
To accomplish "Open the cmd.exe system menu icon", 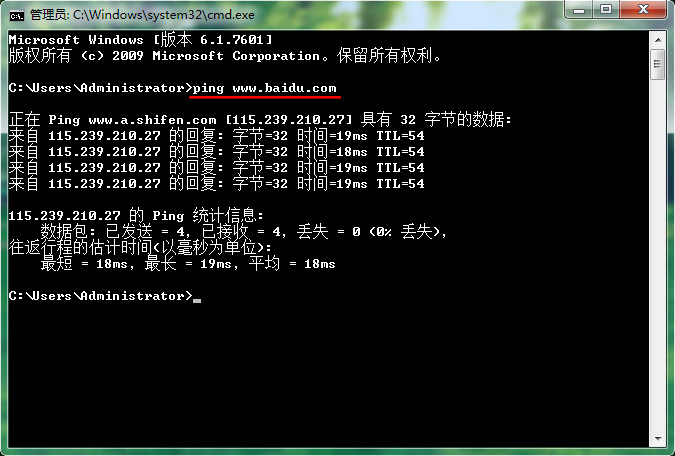I will [17, 16].
